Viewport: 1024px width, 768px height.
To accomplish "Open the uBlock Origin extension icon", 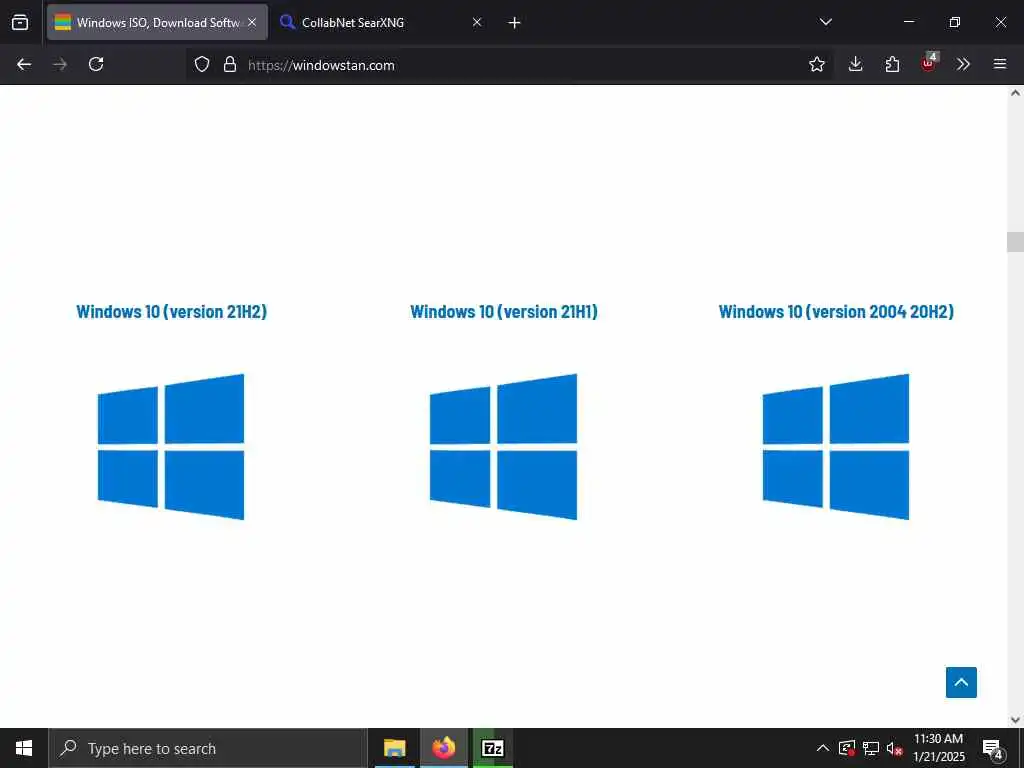I will [929, 63].
